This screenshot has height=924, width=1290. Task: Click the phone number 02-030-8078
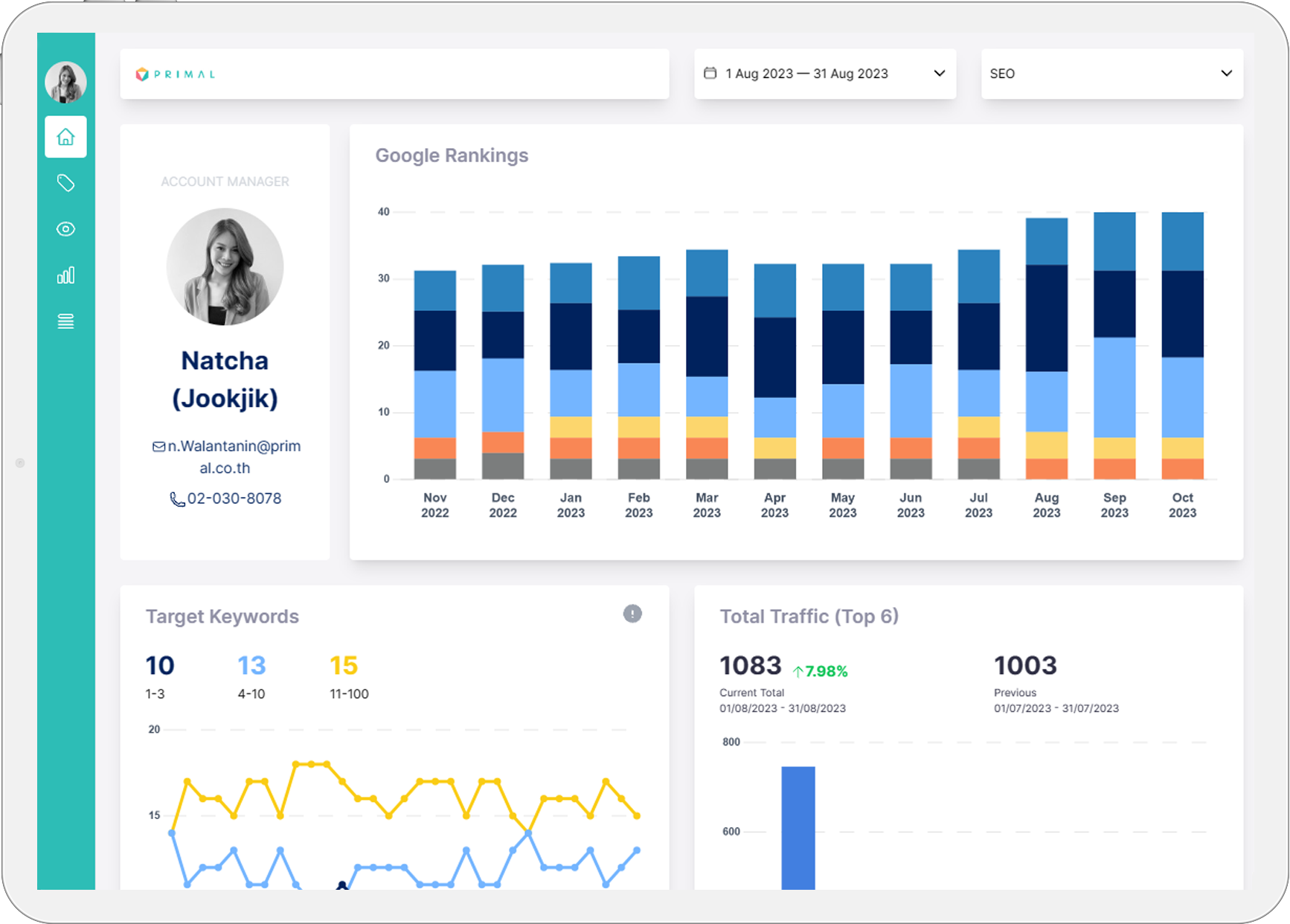coord(234,498)
